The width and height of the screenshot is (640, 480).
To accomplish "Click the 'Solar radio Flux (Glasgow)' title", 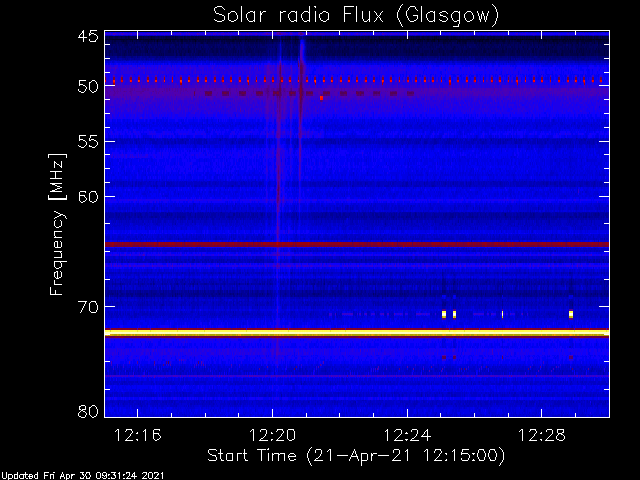I will [x=356, y=16].
